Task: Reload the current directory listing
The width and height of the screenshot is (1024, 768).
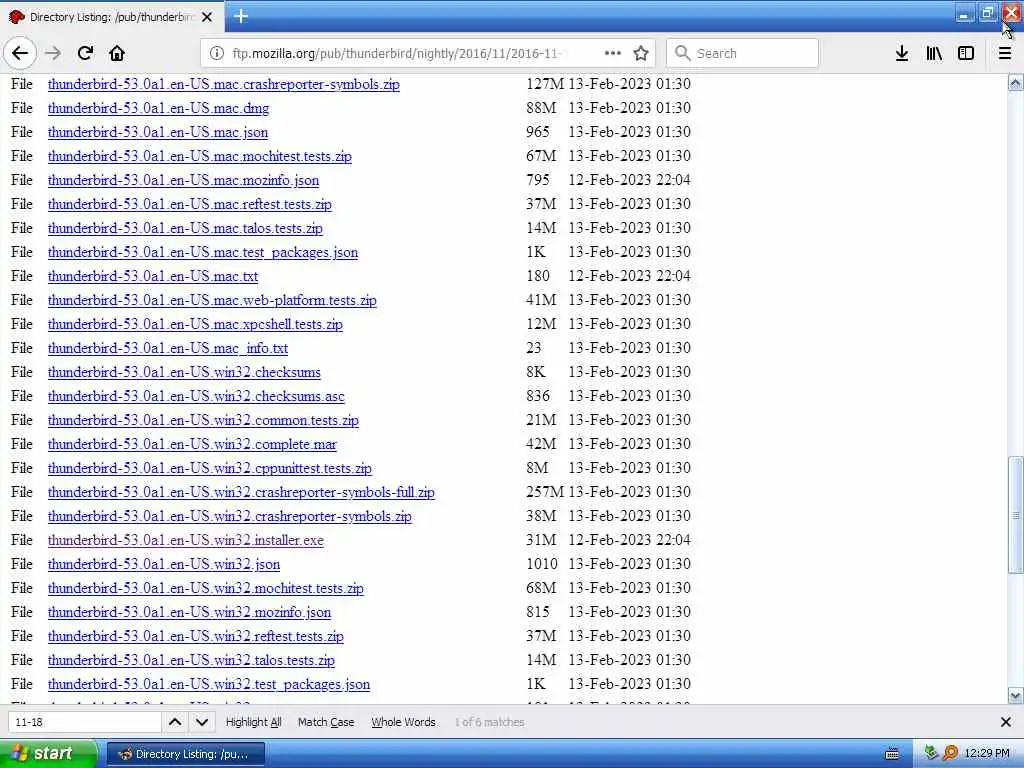Action: 85,53
